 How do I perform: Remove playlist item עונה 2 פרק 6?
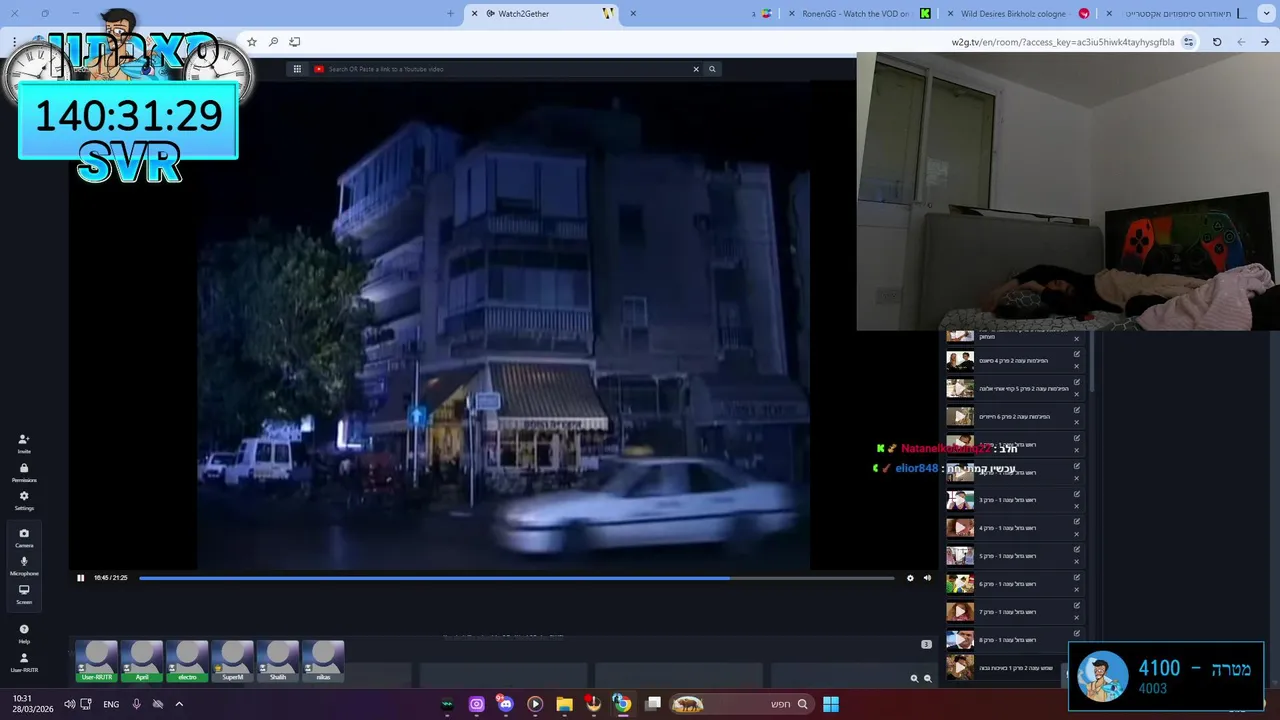pyautogui.click(x=1077, y=423)
